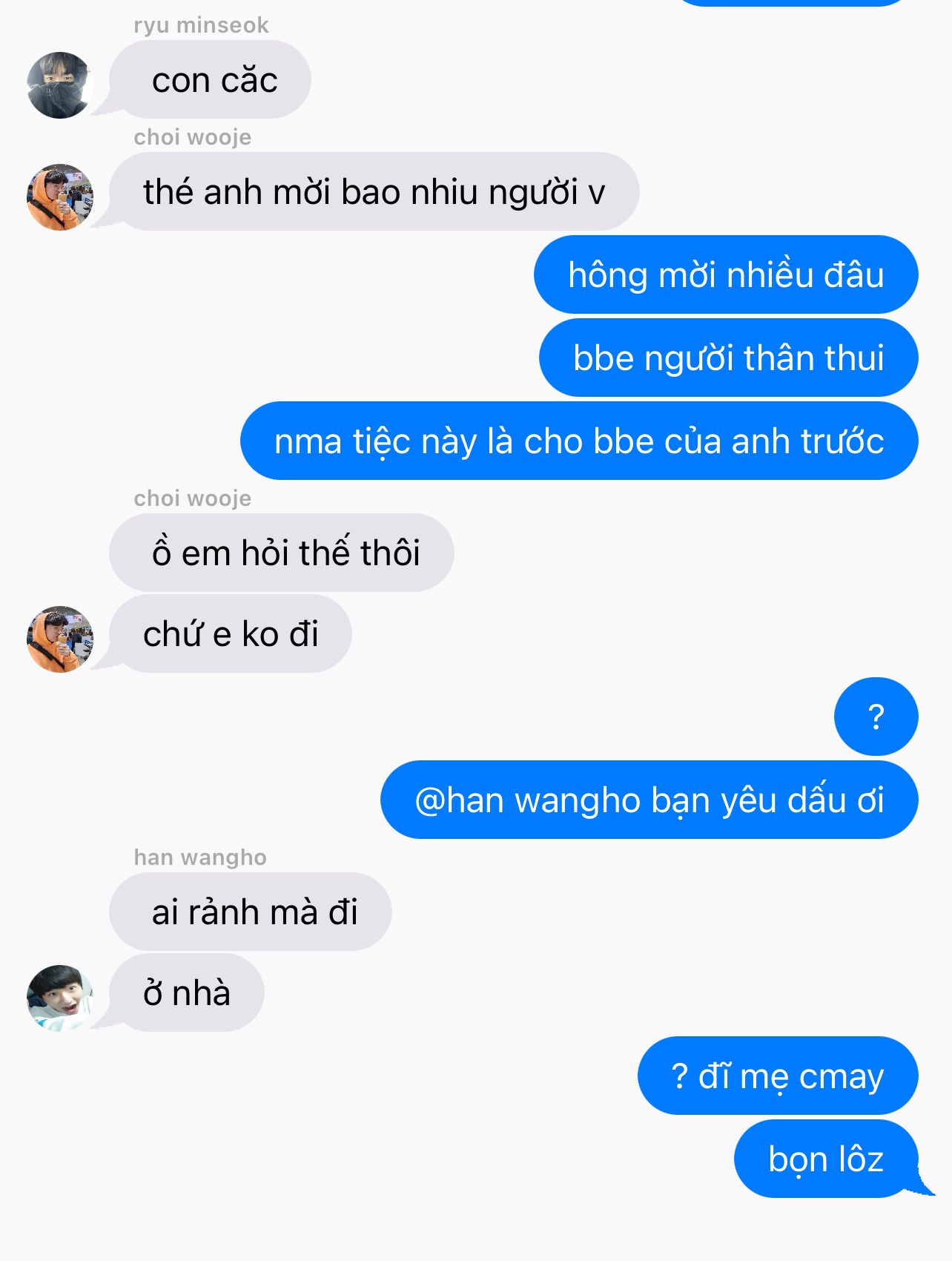Tap the 'ryu minseok' sender name label
952x1261 pixels.
point(201,25)
